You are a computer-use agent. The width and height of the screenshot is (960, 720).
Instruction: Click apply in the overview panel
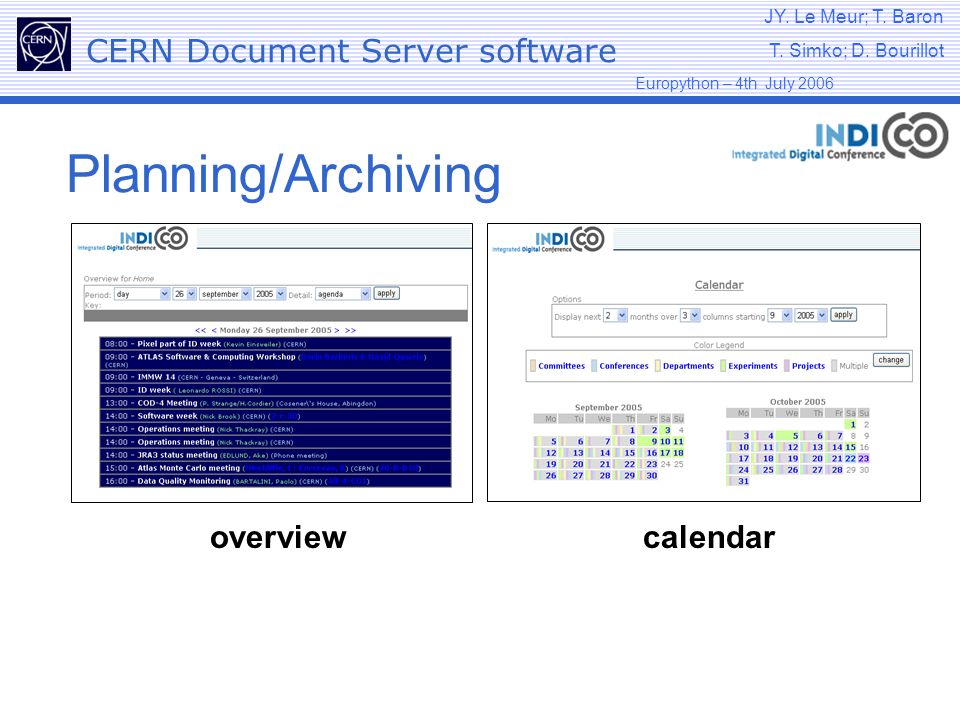pos(386,293)
